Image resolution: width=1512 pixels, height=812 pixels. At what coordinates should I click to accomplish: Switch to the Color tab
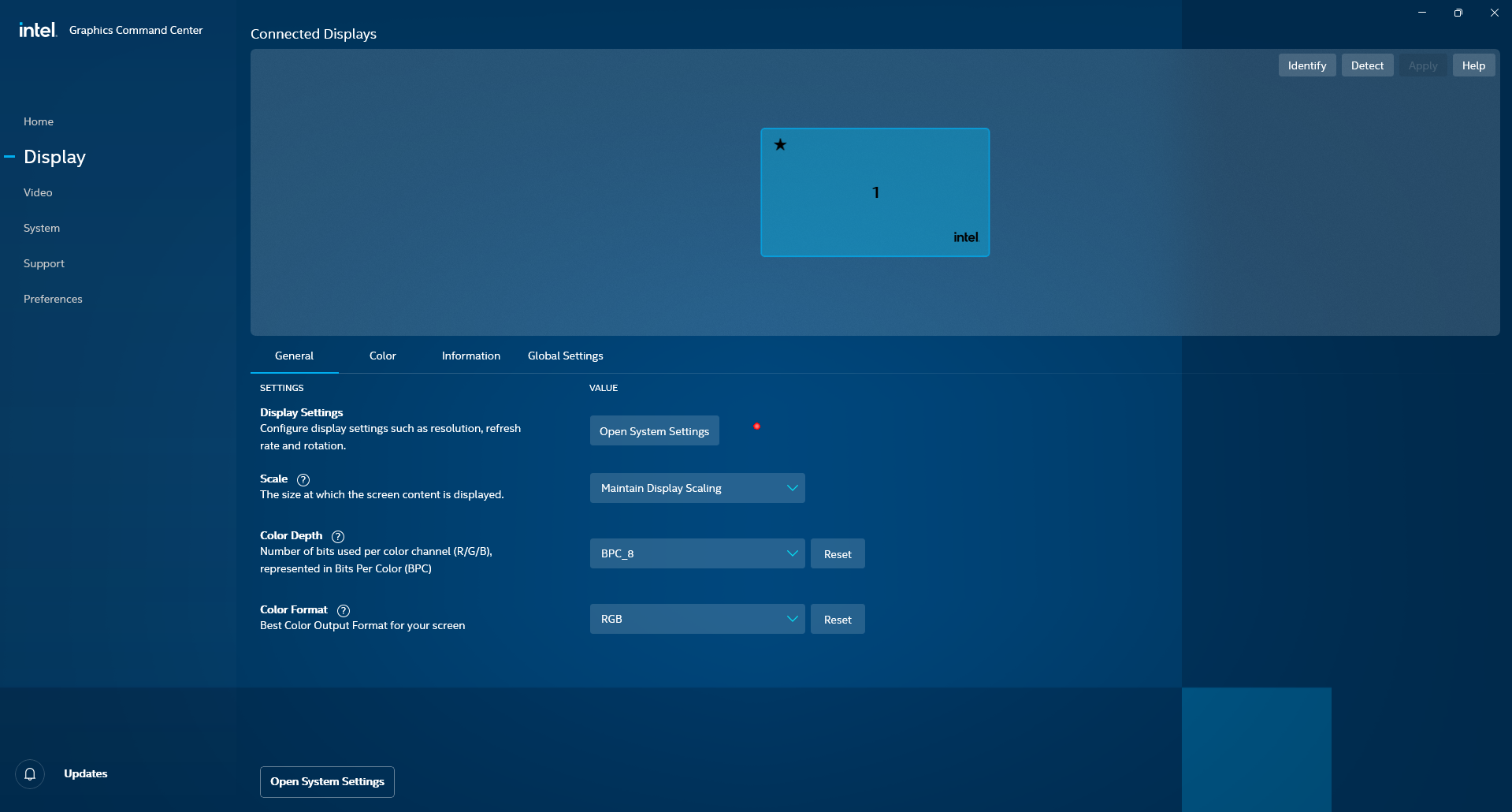383,356
